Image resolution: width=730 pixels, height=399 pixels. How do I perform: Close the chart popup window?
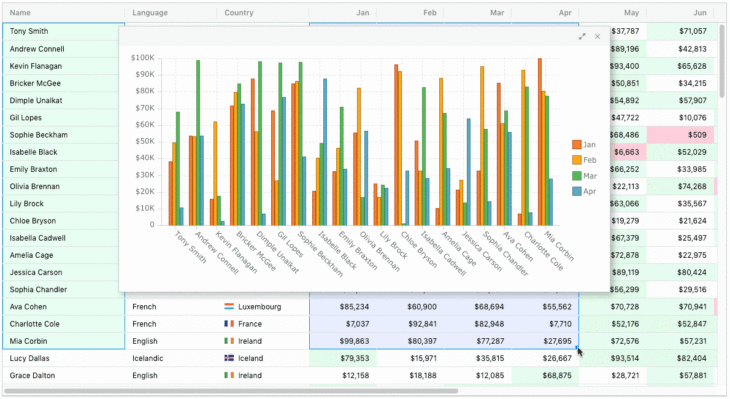597,36
